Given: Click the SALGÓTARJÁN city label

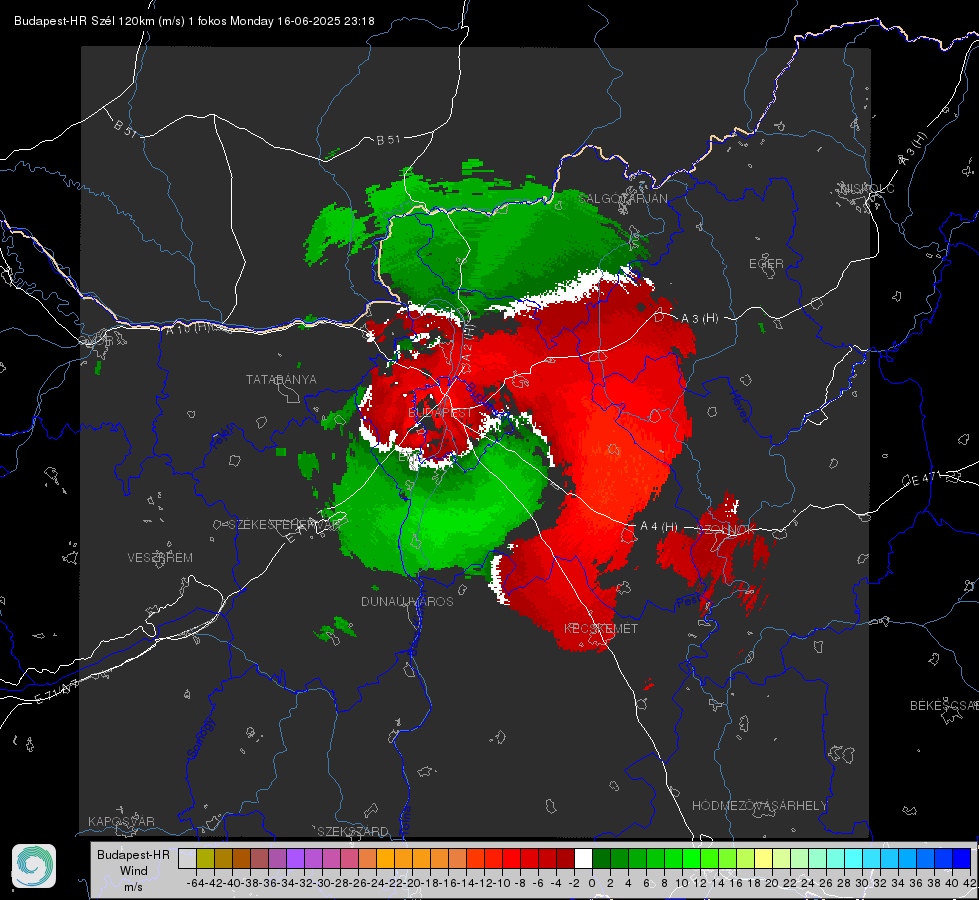Looking at the screenshot, I should 623,199.
